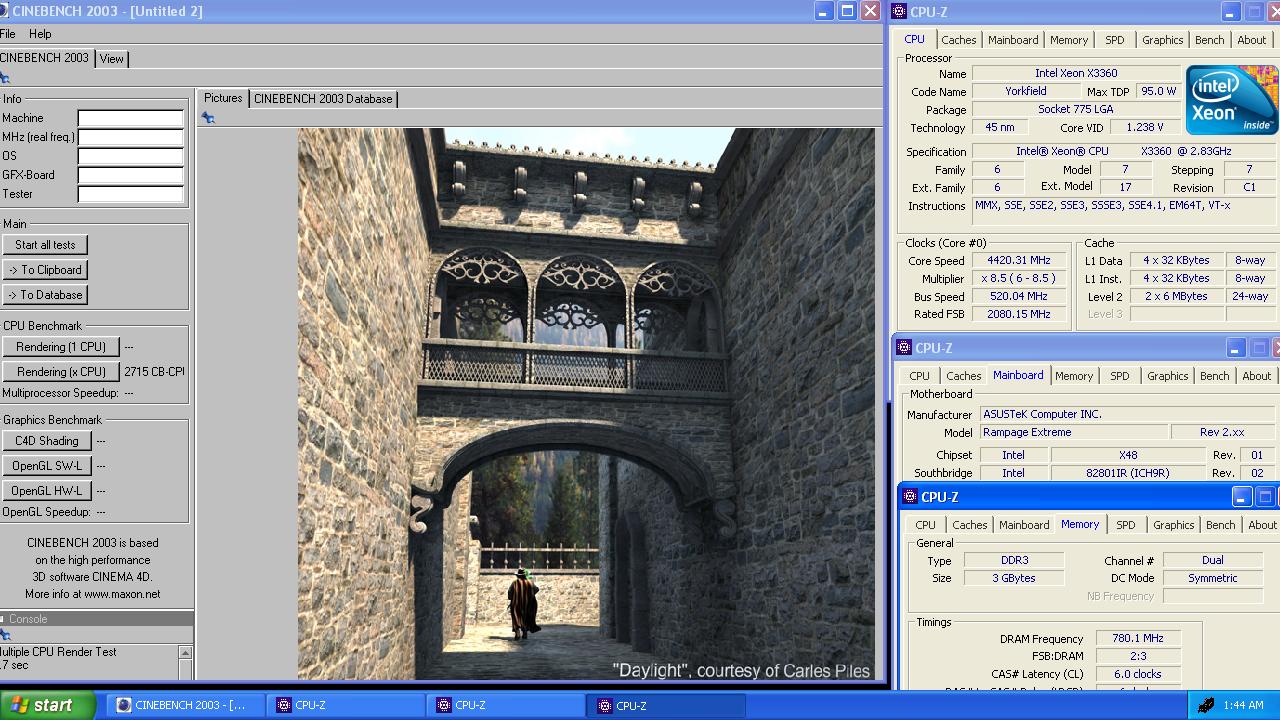The width and height of the screenshot is (1280, 720).
Task: Open Bench tab in top CPU-Z window
Action: tap(1209, 40)
